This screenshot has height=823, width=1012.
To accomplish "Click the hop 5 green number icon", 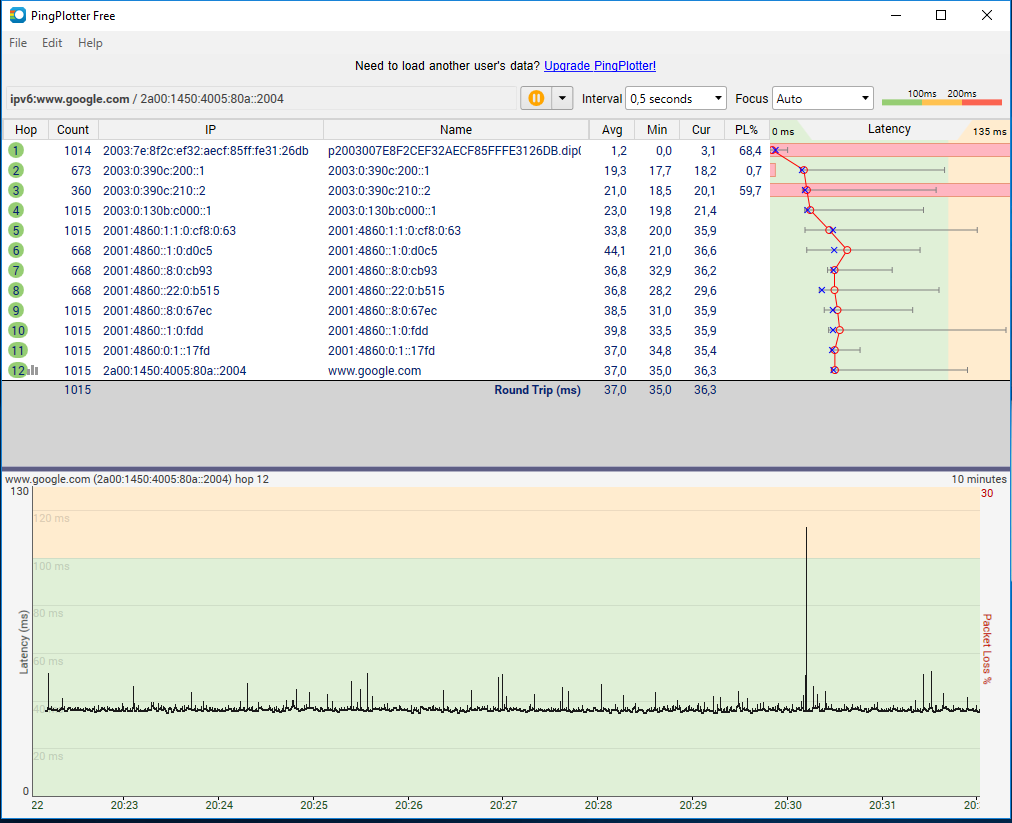I will tap(16, 230).
